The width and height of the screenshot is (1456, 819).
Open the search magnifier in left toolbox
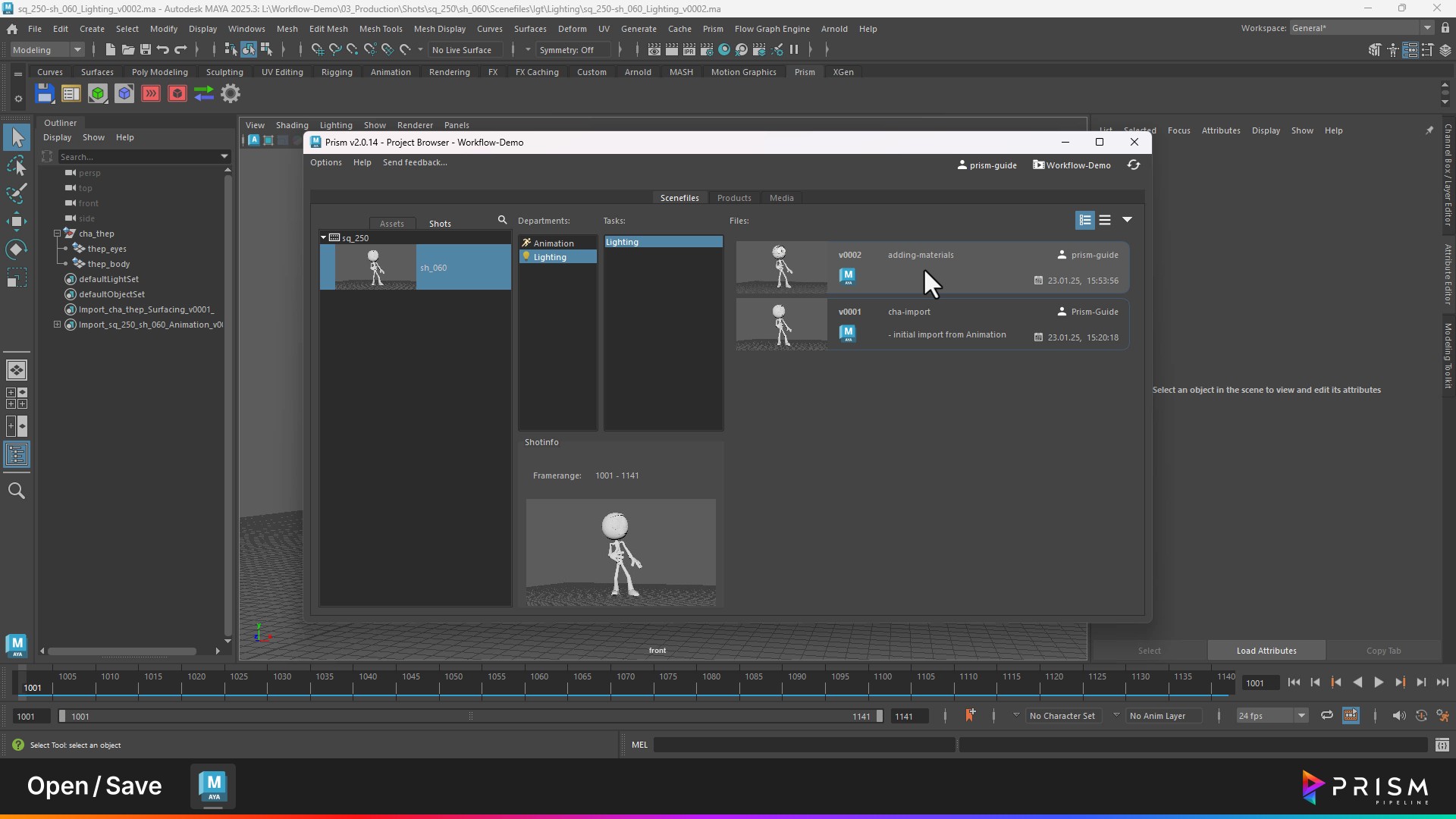point(17,491)
